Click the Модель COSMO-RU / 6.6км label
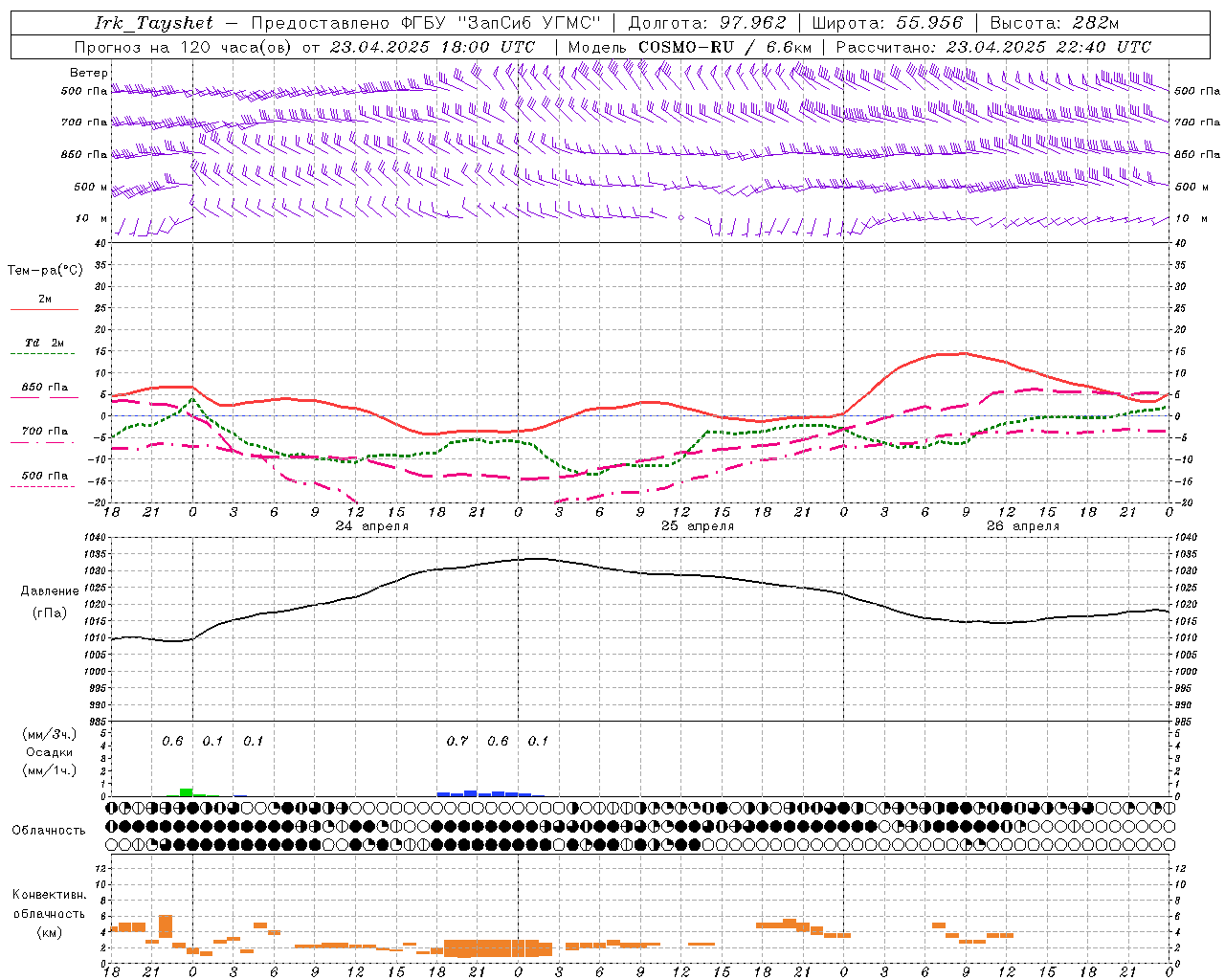The image size is (1225, 980). point(689,47)
